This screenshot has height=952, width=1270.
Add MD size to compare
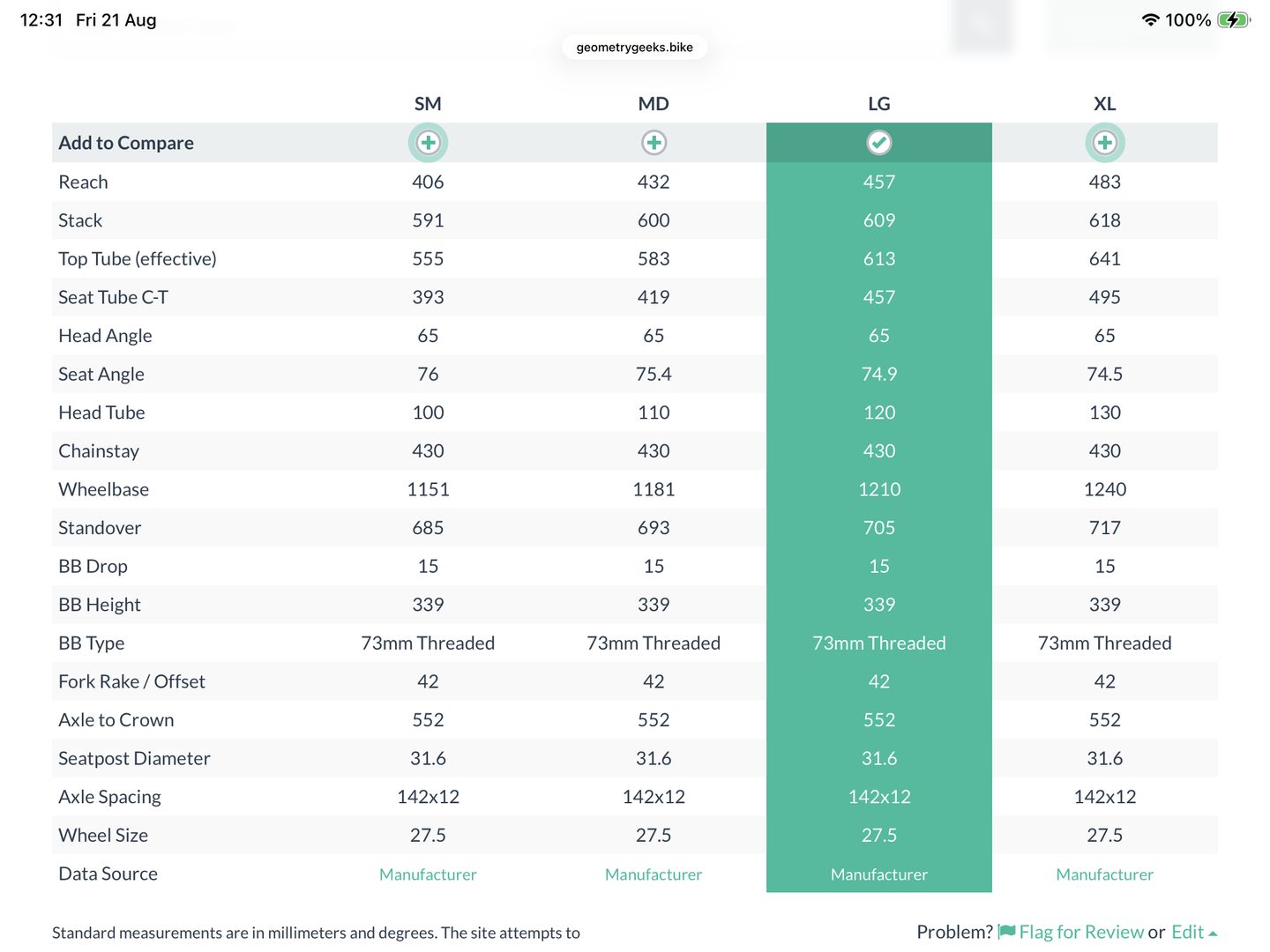point(654,143)
